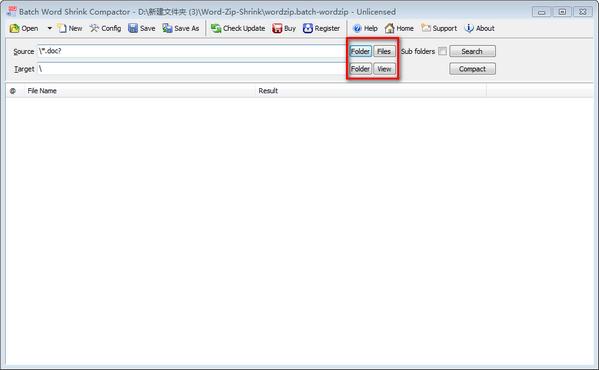Viewport: 599px width, 370px height.
Task: Open Help from the toolbar
Action: [x=365, y=28]
